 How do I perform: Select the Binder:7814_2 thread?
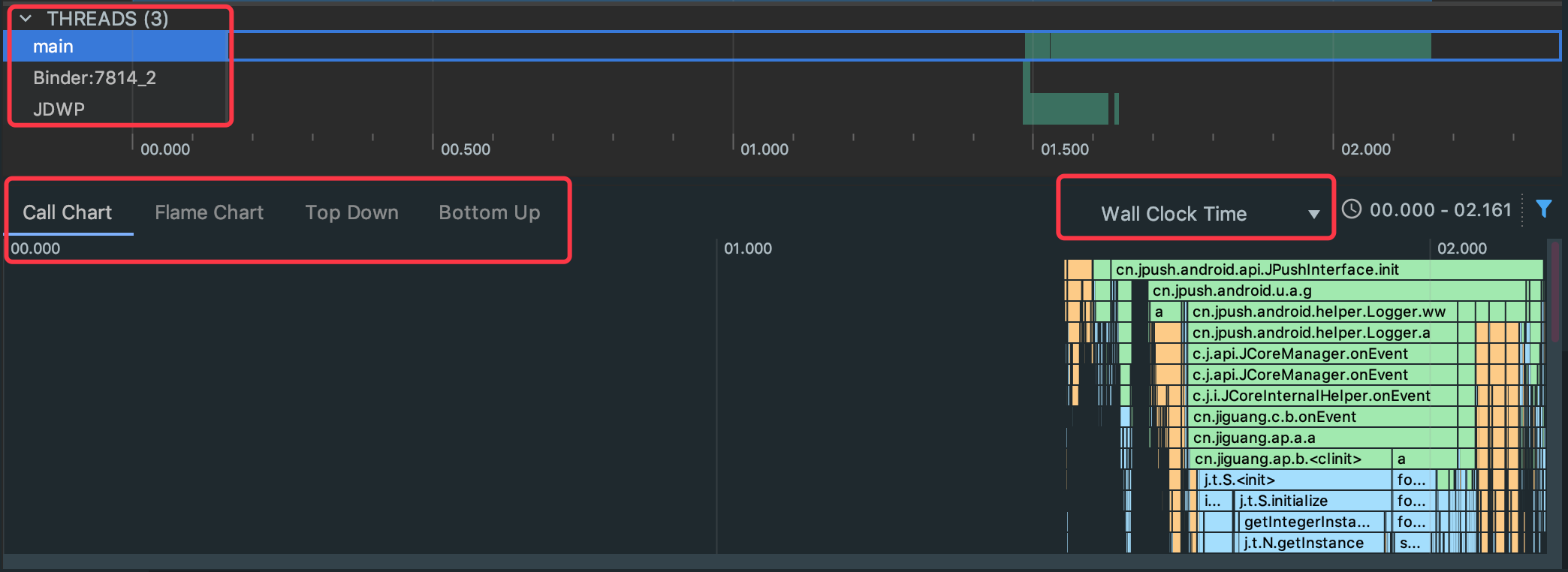click(95, 78)
